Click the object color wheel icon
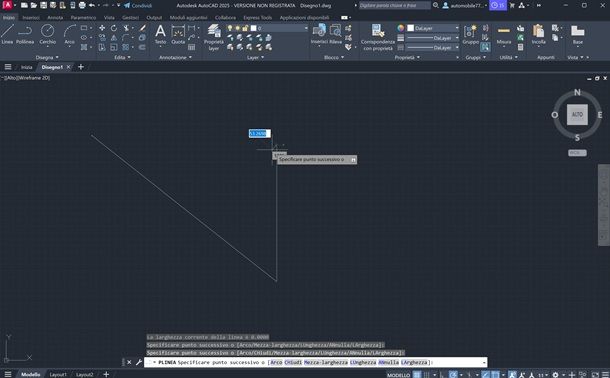610x378 pixels. pyautogui.click(x=400, y=28)
